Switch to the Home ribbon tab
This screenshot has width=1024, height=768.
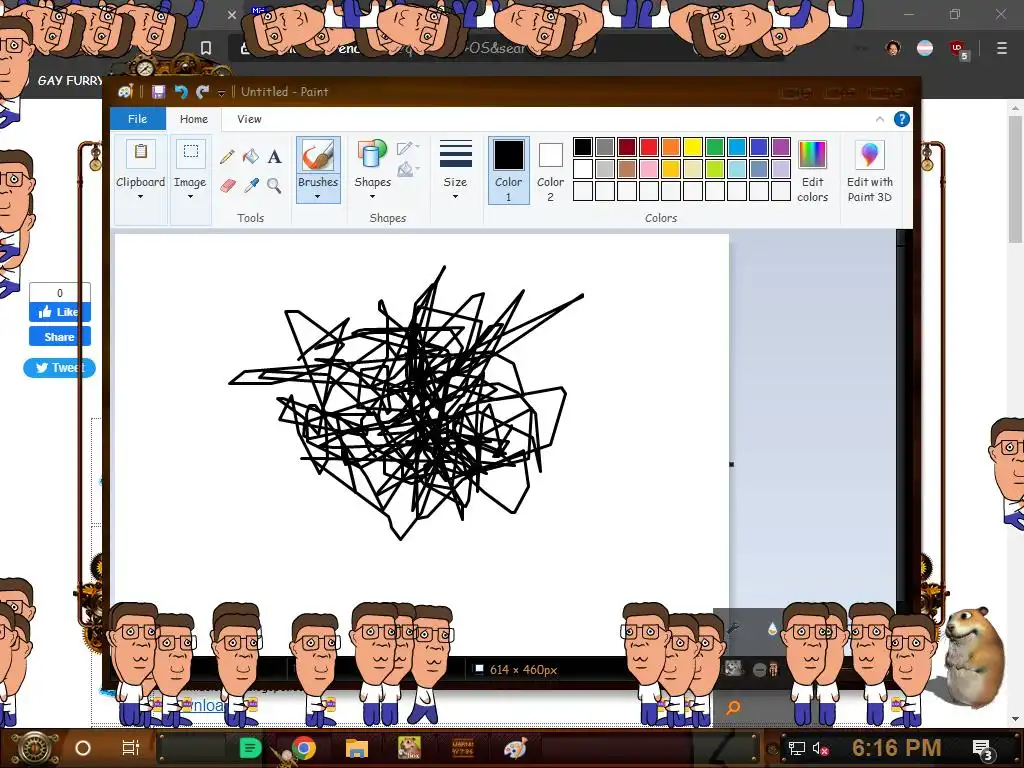pyautogui.click(x=194, y=119)
